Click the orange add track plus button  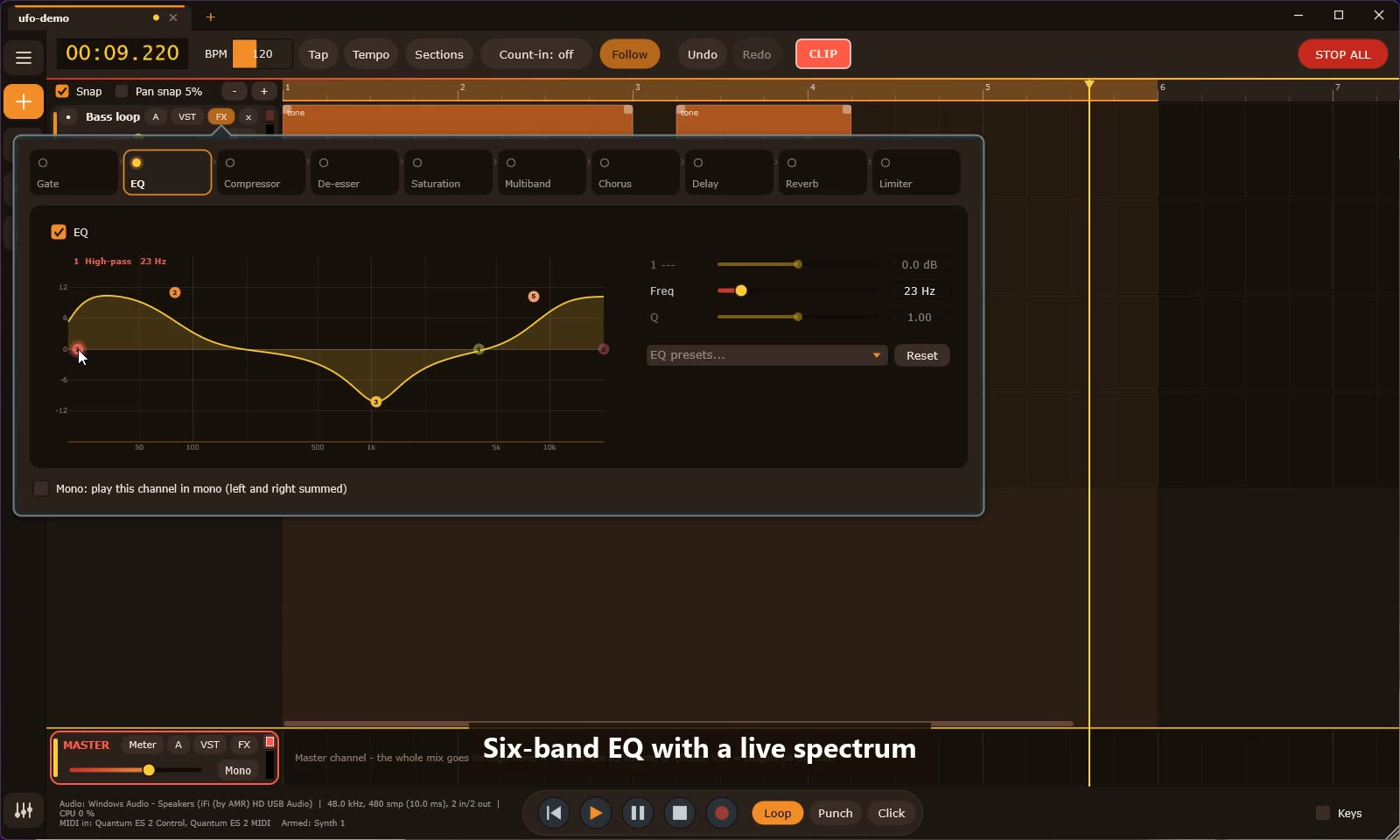(x=24, y=102)
